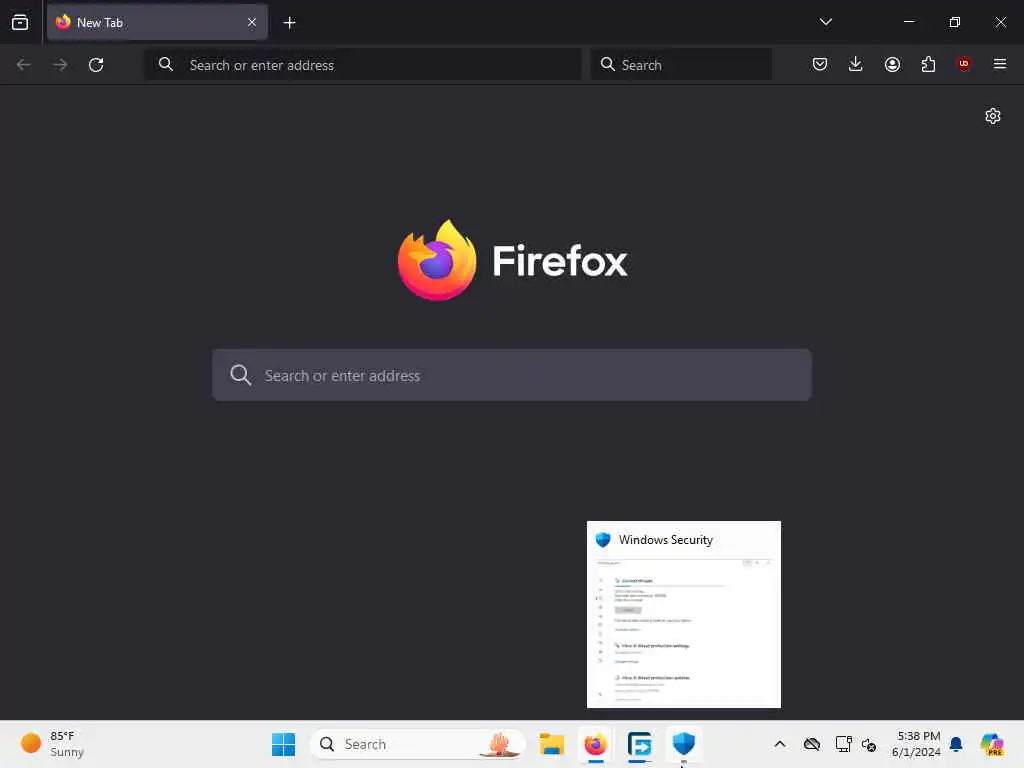1024x768 pixels.
Task: Open the Firefox View tab list icon
Action: (x=20, y=22)
